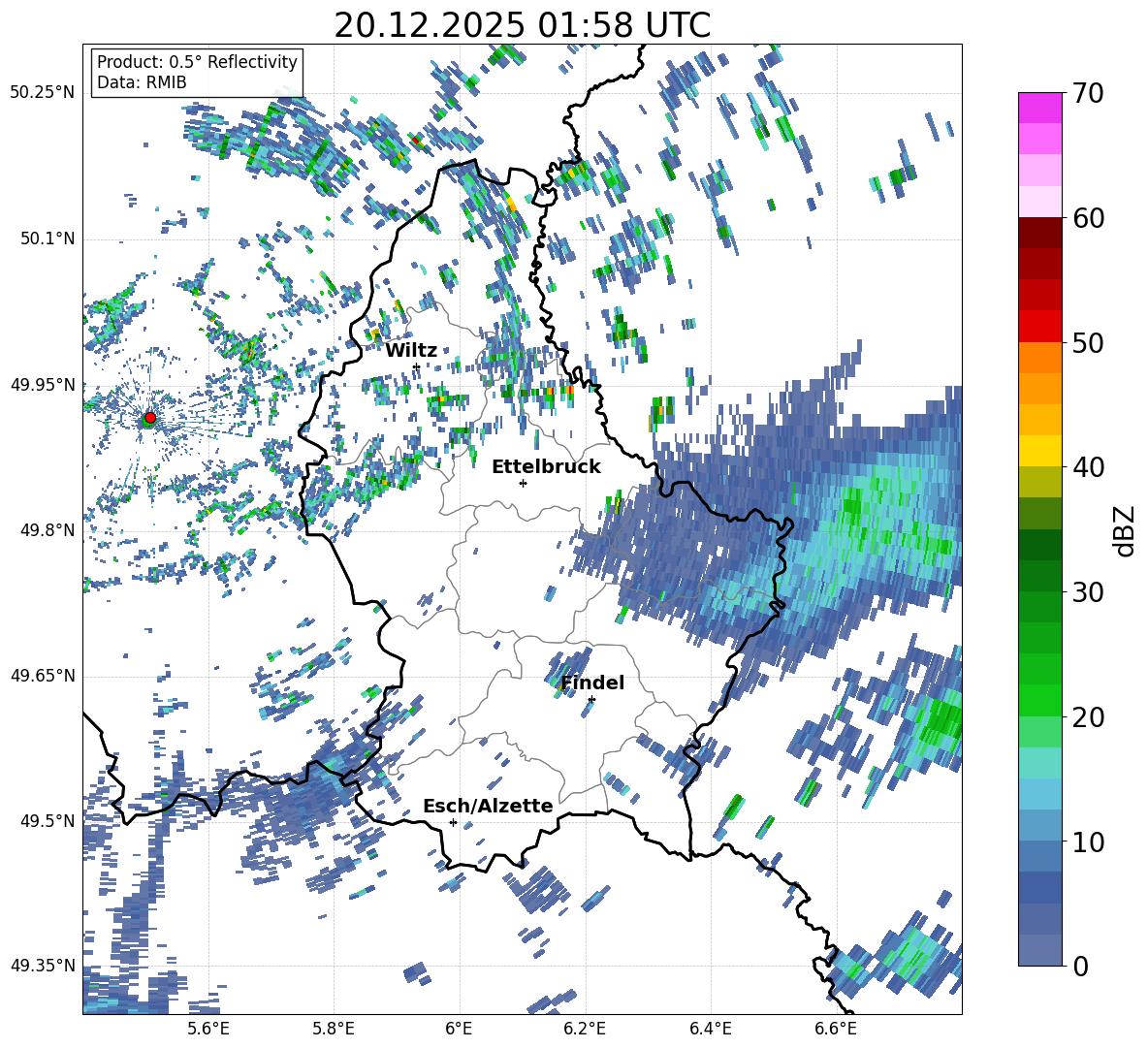Click the 50.25°N latitude tick label
The width and height of the screenshot is (1148, 1048).
click(x=43, y=93)
